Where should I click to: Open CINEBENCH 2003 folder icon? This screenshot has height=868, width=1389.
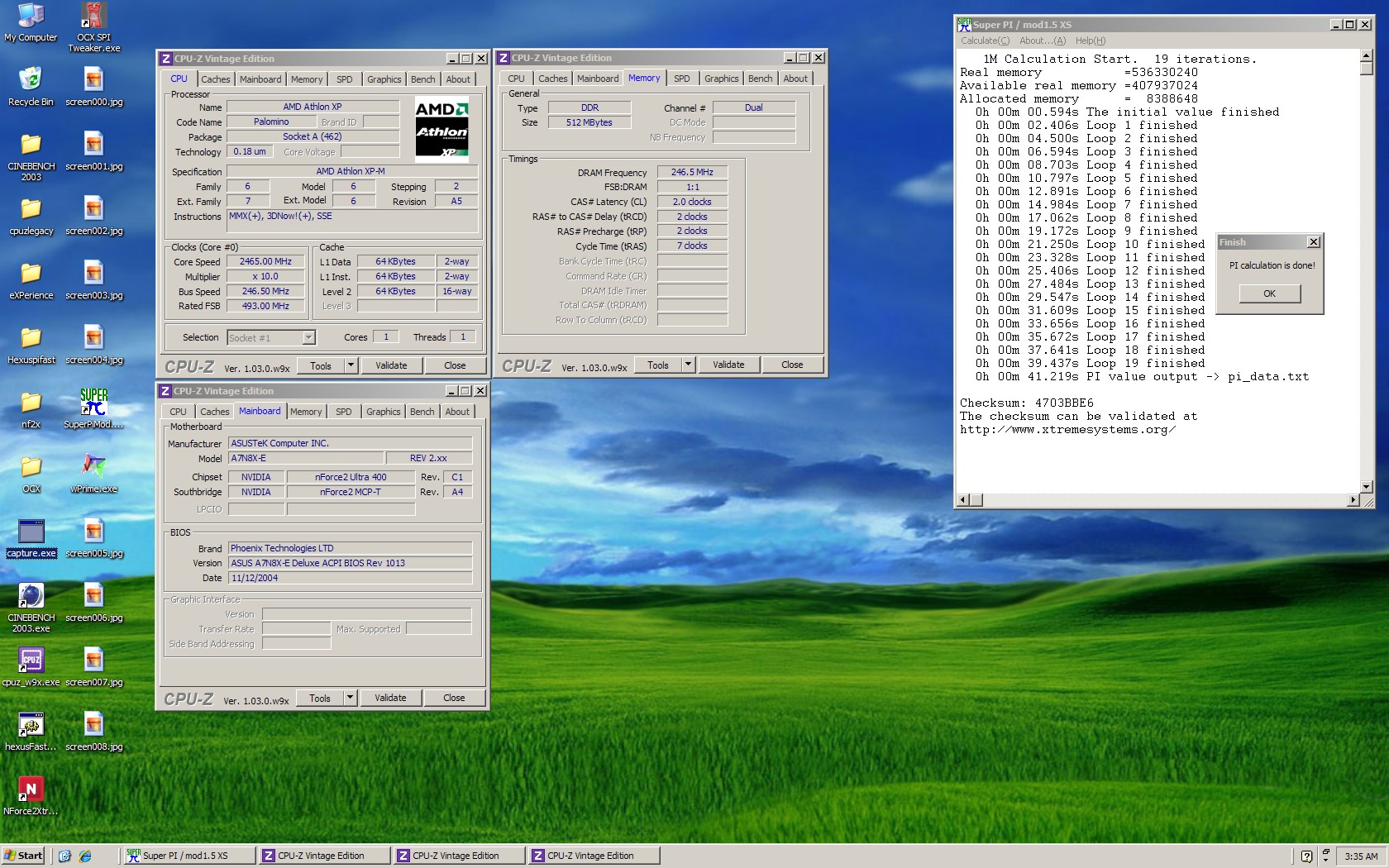pyautogui.click(x=31, y=156)
